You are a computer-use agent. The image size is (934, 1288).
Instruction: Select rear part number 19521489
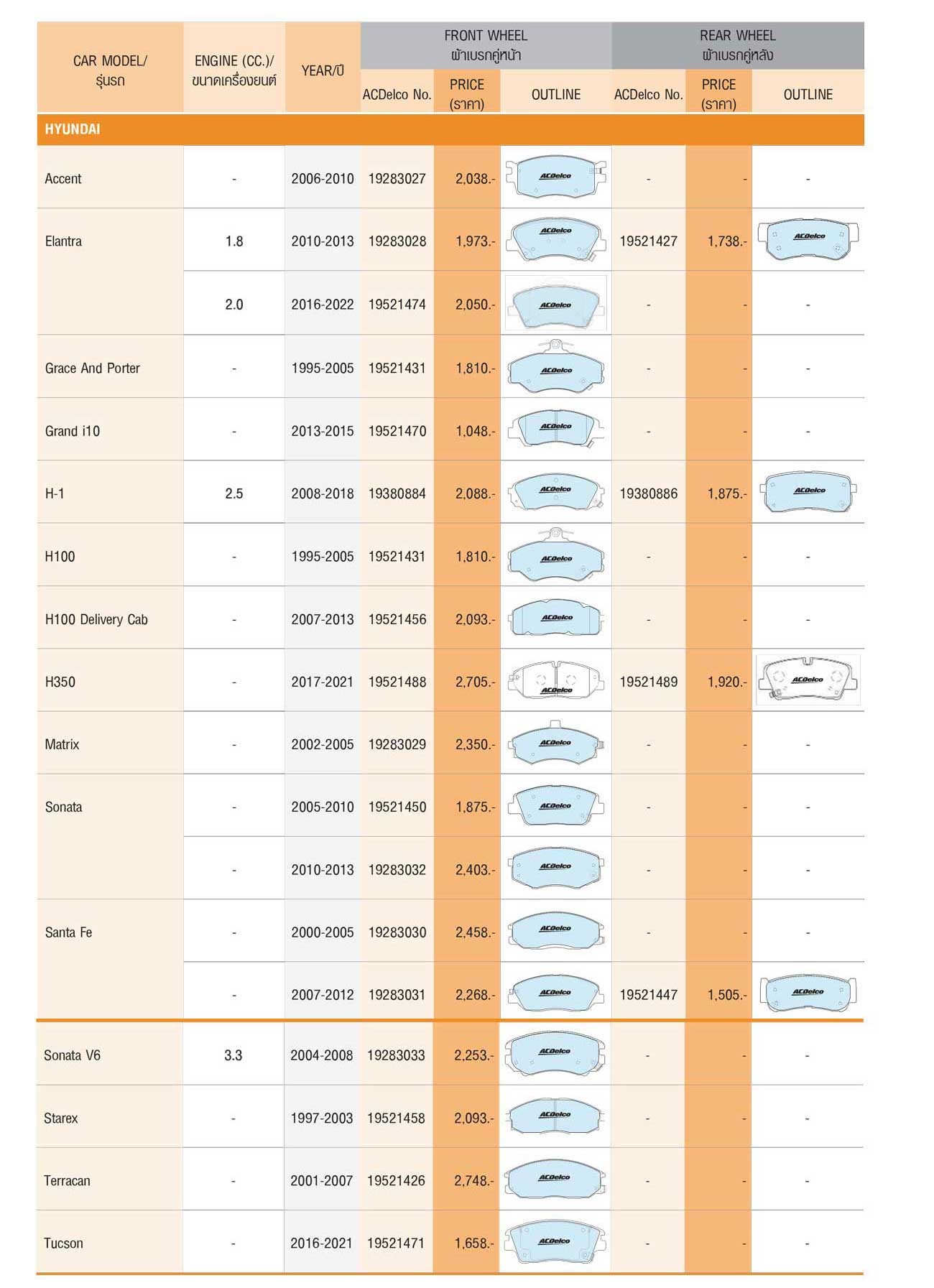pyautogui.click(x=648, y=682)
